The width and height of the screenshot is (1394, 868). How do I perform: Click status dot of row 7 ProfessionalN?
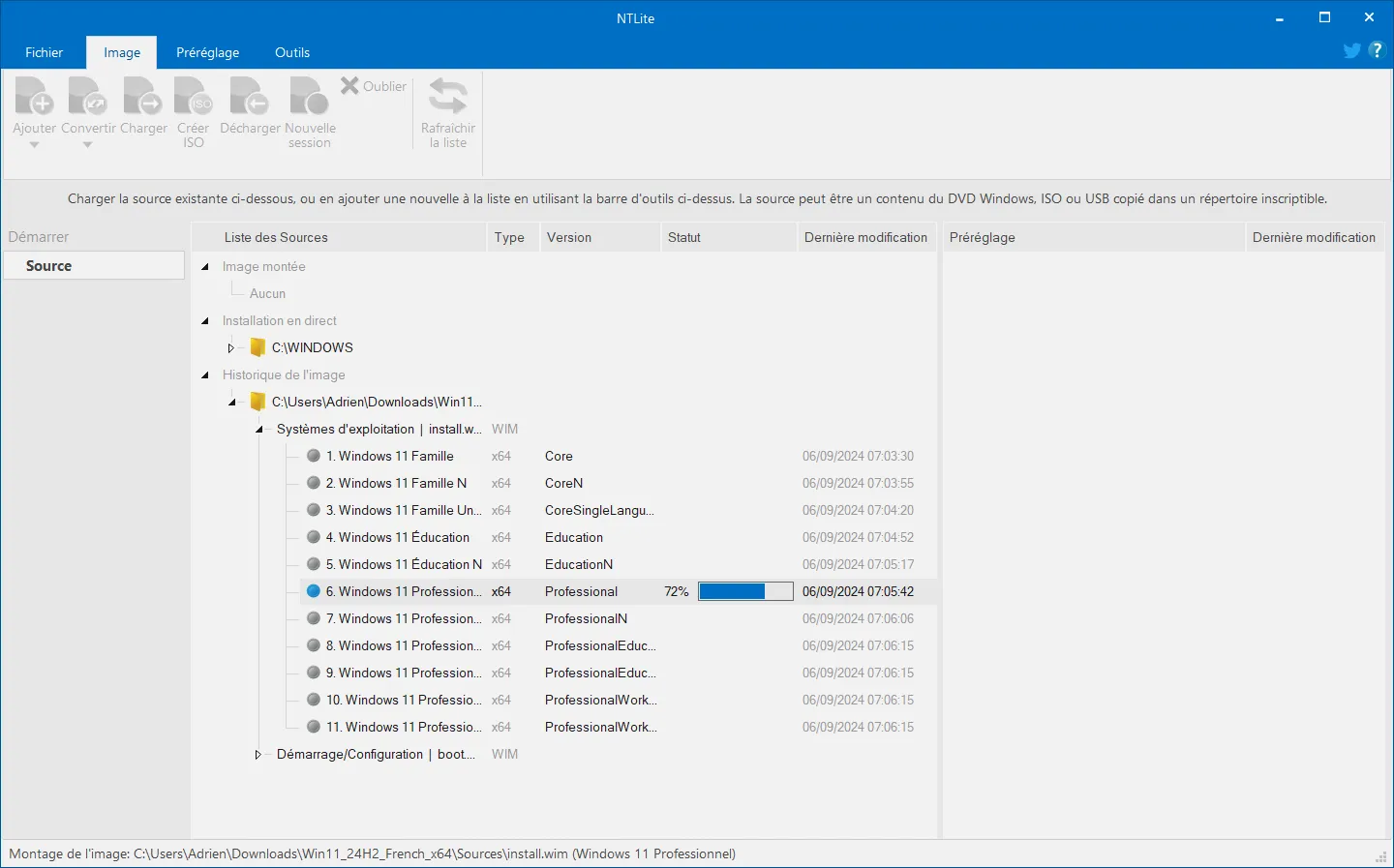(x=314, y=618)
